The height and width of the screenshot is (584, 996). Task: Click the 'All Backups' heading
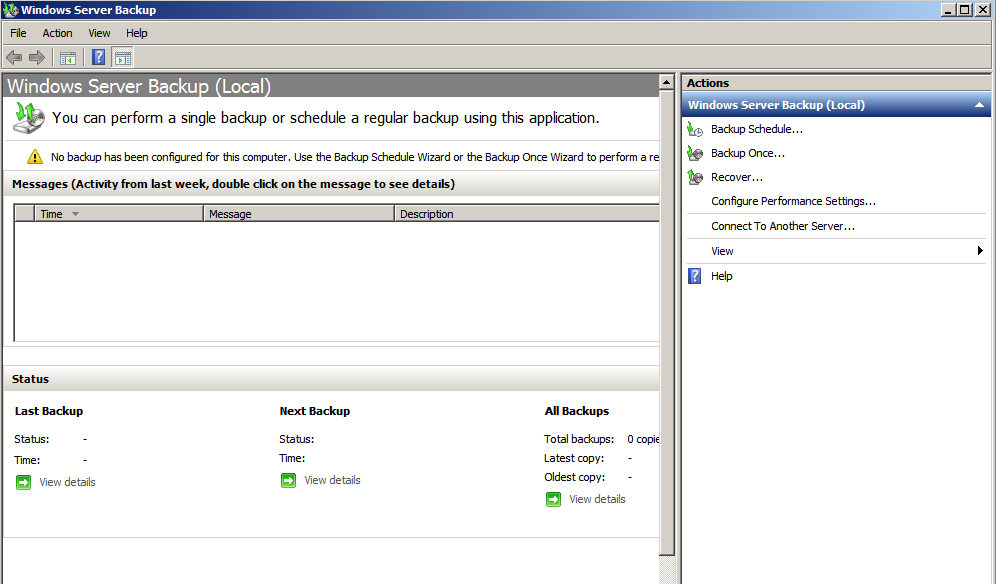coord(577,411)
